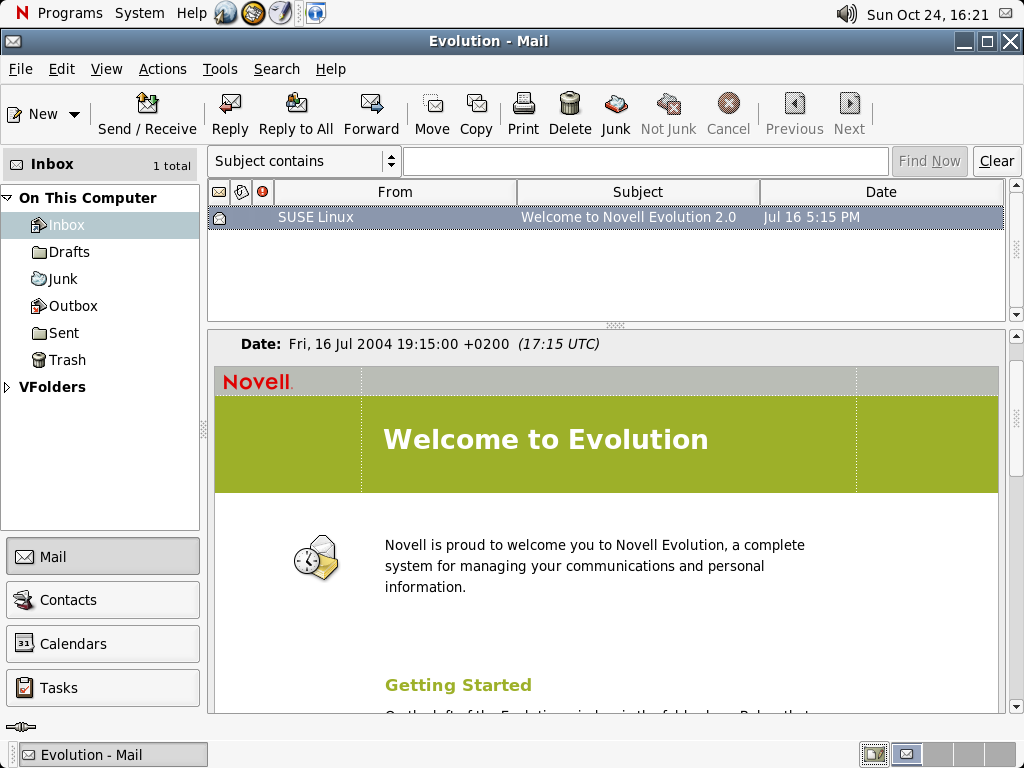The height and width of the screenshot is (768, 1024).
Task: Click the Evolution - Mail taskbar button
Action: coord(113,755)
